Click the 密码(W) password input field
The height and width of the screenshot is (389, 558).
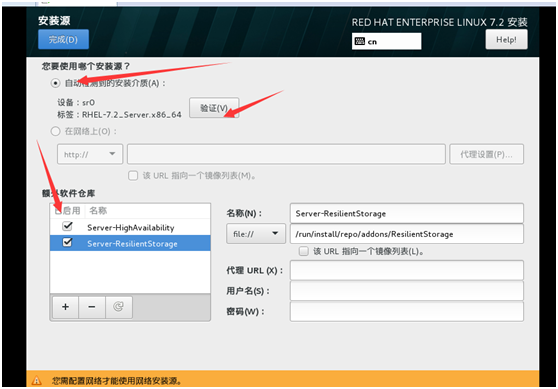406,311
